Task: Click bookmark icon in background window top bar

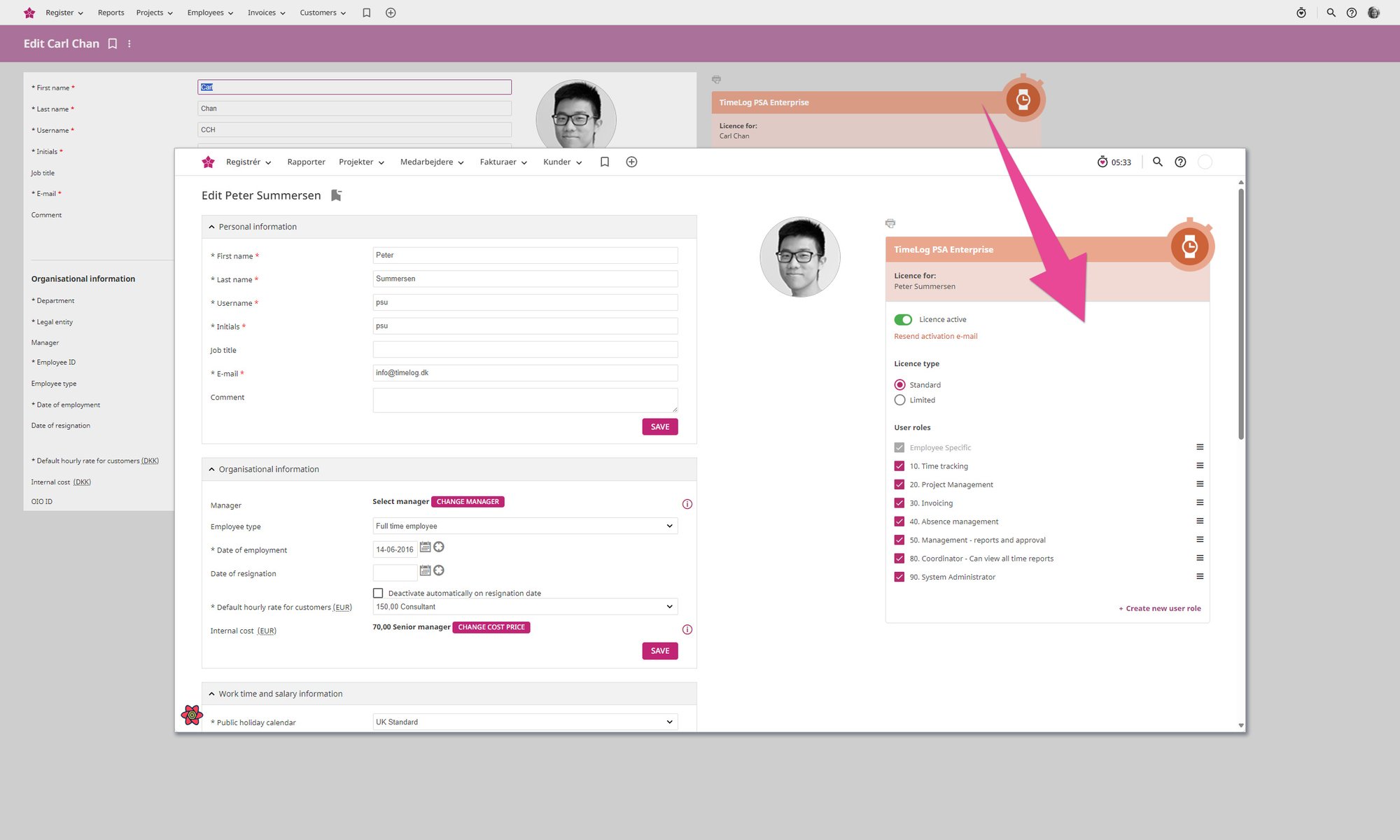Action: [366, 13]
